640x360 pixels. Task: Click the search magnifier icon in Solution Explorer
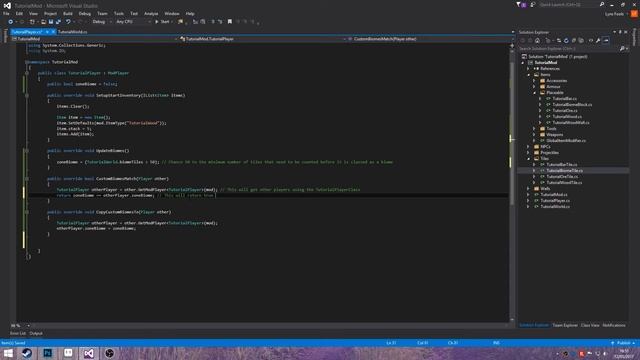tap(622, 49)
